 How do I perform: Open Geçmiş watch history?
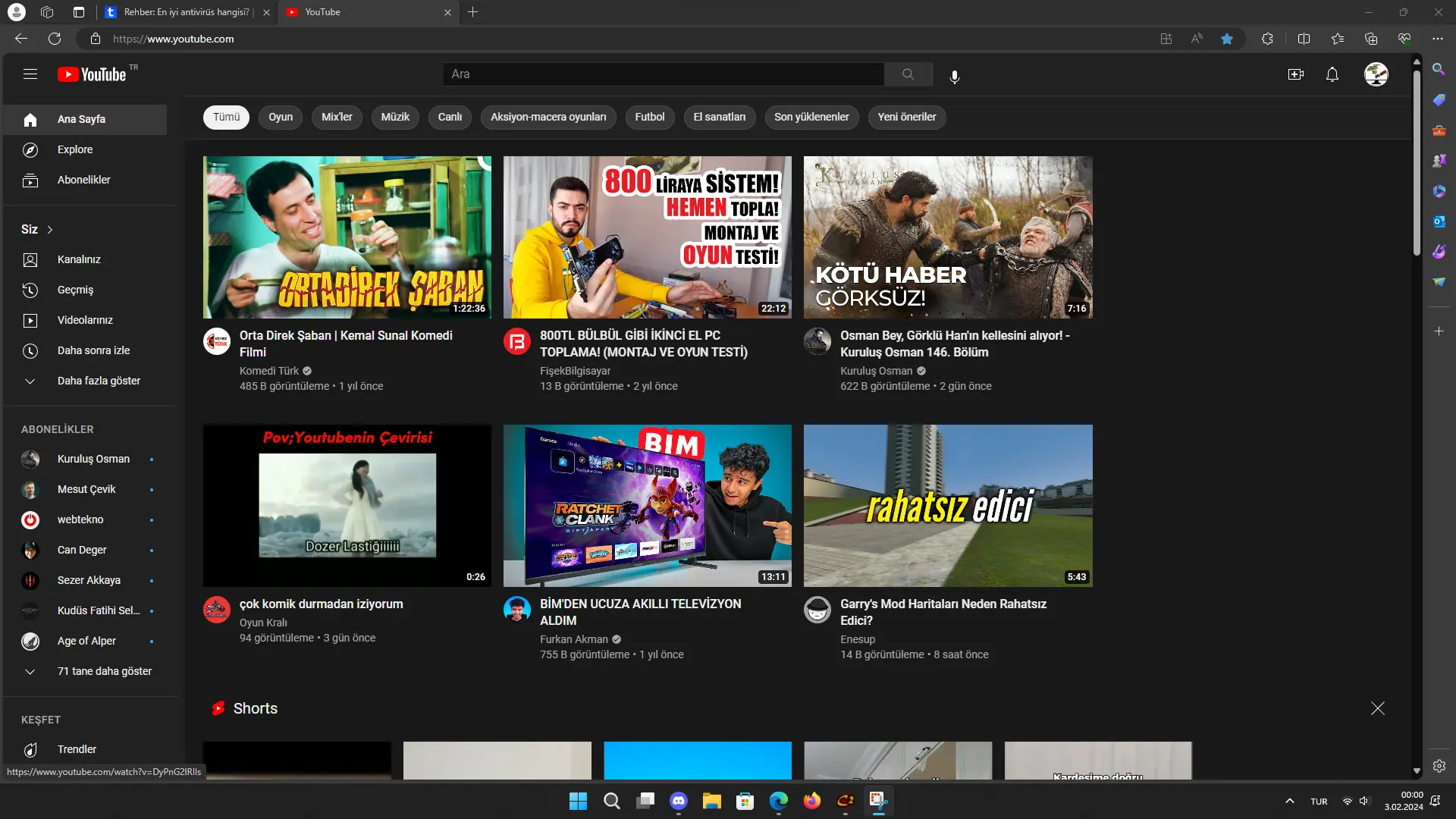point(85,290)
